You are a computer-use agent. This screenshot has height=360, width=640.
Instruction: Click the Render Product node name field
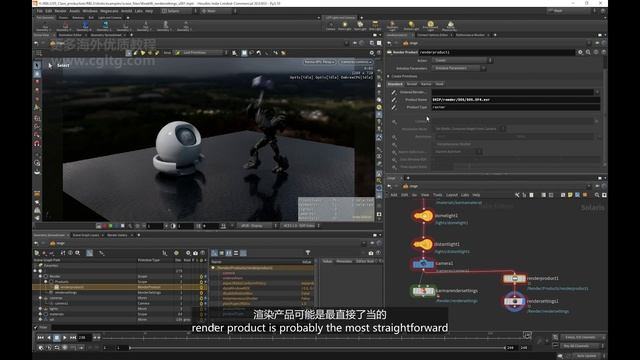click(x=496, y=52)
